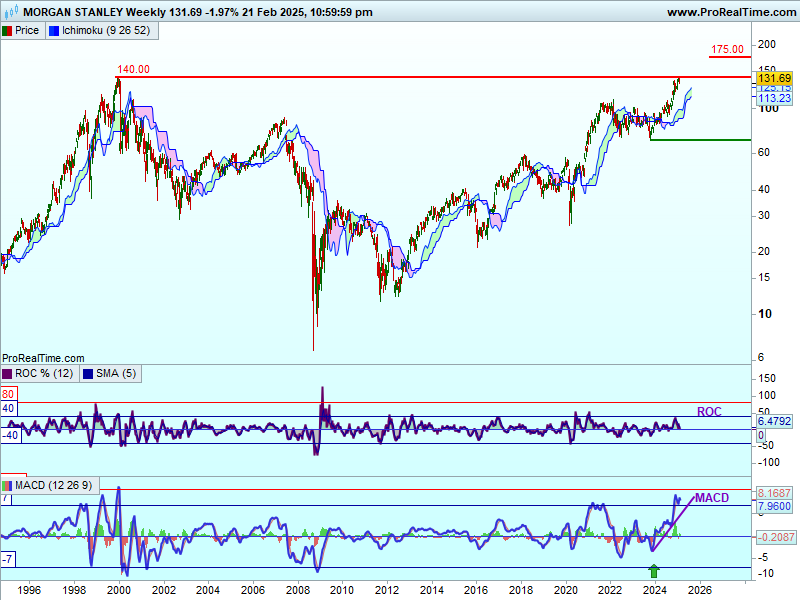The height and width of the screenshot is (600, 800).
Task: Select the SMA (5) indicator label
Action: coord(117,373)
